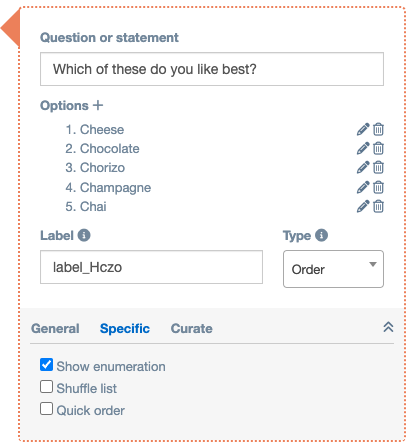
Task: Edit the Champagne option
Action: [363, 187]
